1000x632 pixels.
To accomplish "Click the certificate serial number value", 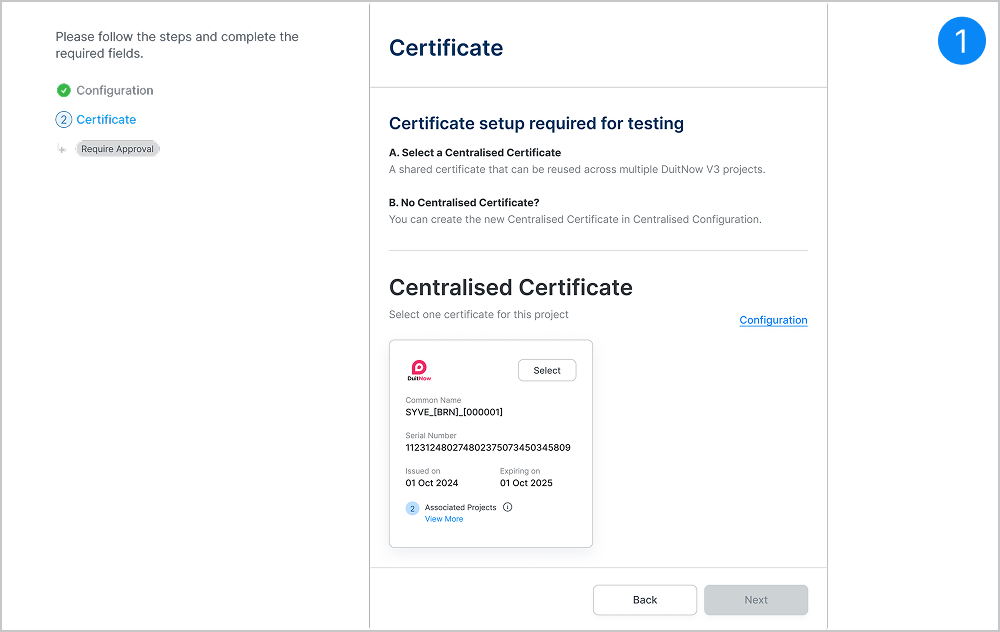I will [x=488, y=447].
